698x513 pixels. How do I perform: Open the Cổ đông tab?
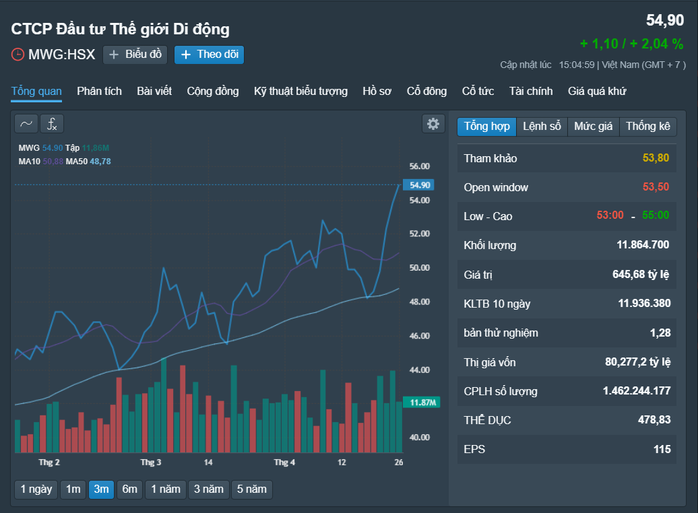[x=426, y=91]
